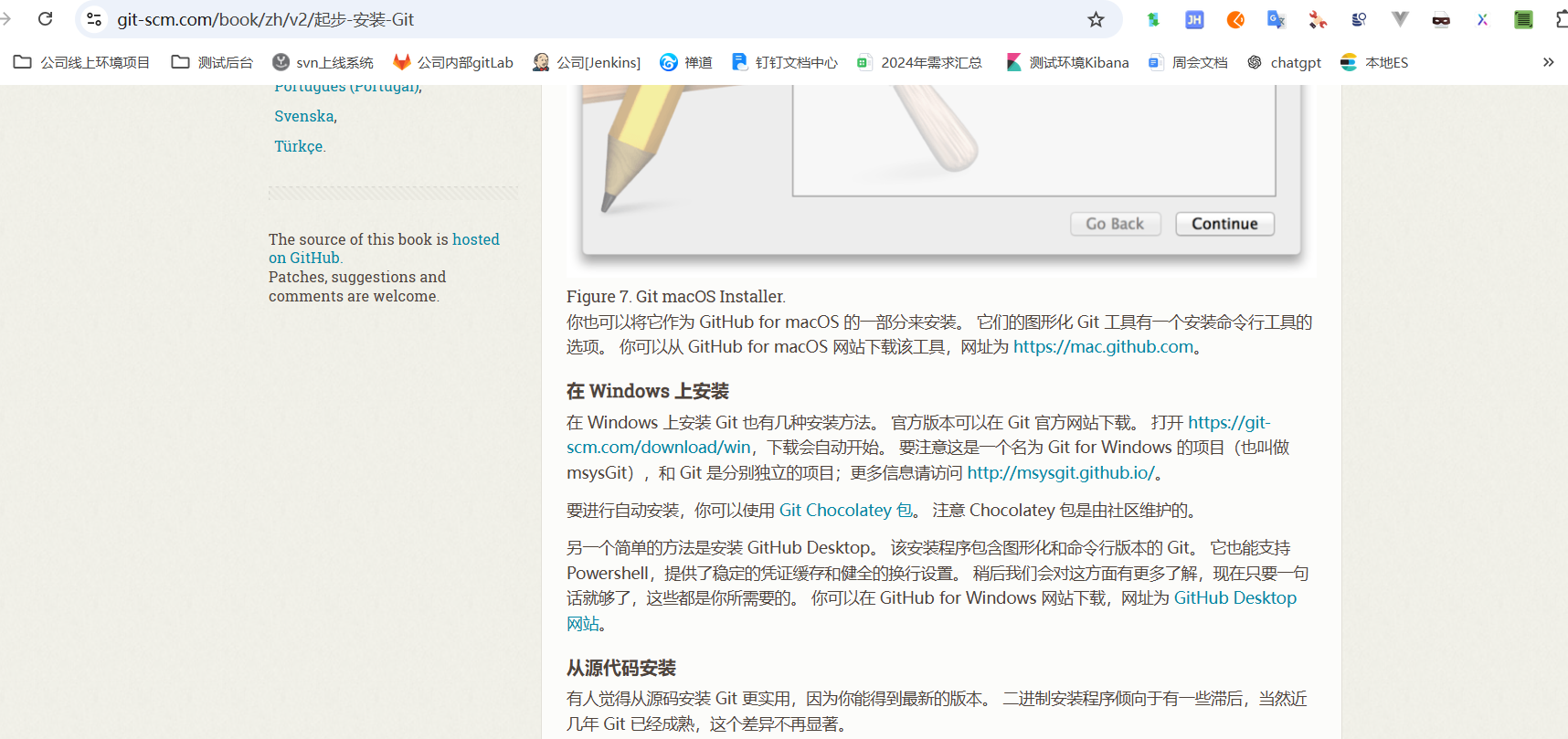The width and height of the screenshot is (1568, 739).
Task: Click the 'Figure 7. Git macOS Installer.' caption
Action: [x=675, y=296]
